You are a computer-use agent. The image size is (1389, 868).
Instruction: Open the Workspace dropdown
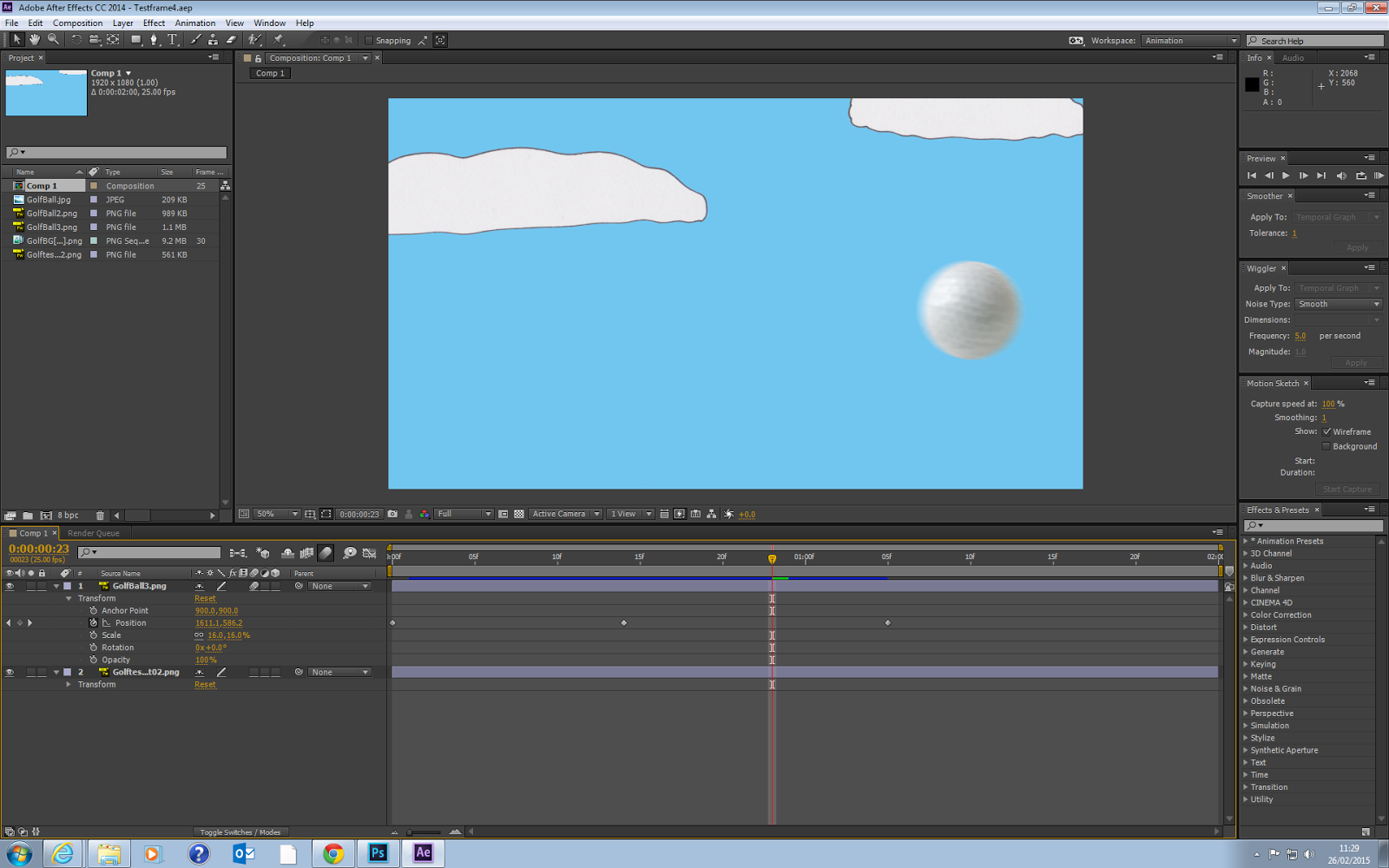pyautogui.click(x=1189, y=40)
